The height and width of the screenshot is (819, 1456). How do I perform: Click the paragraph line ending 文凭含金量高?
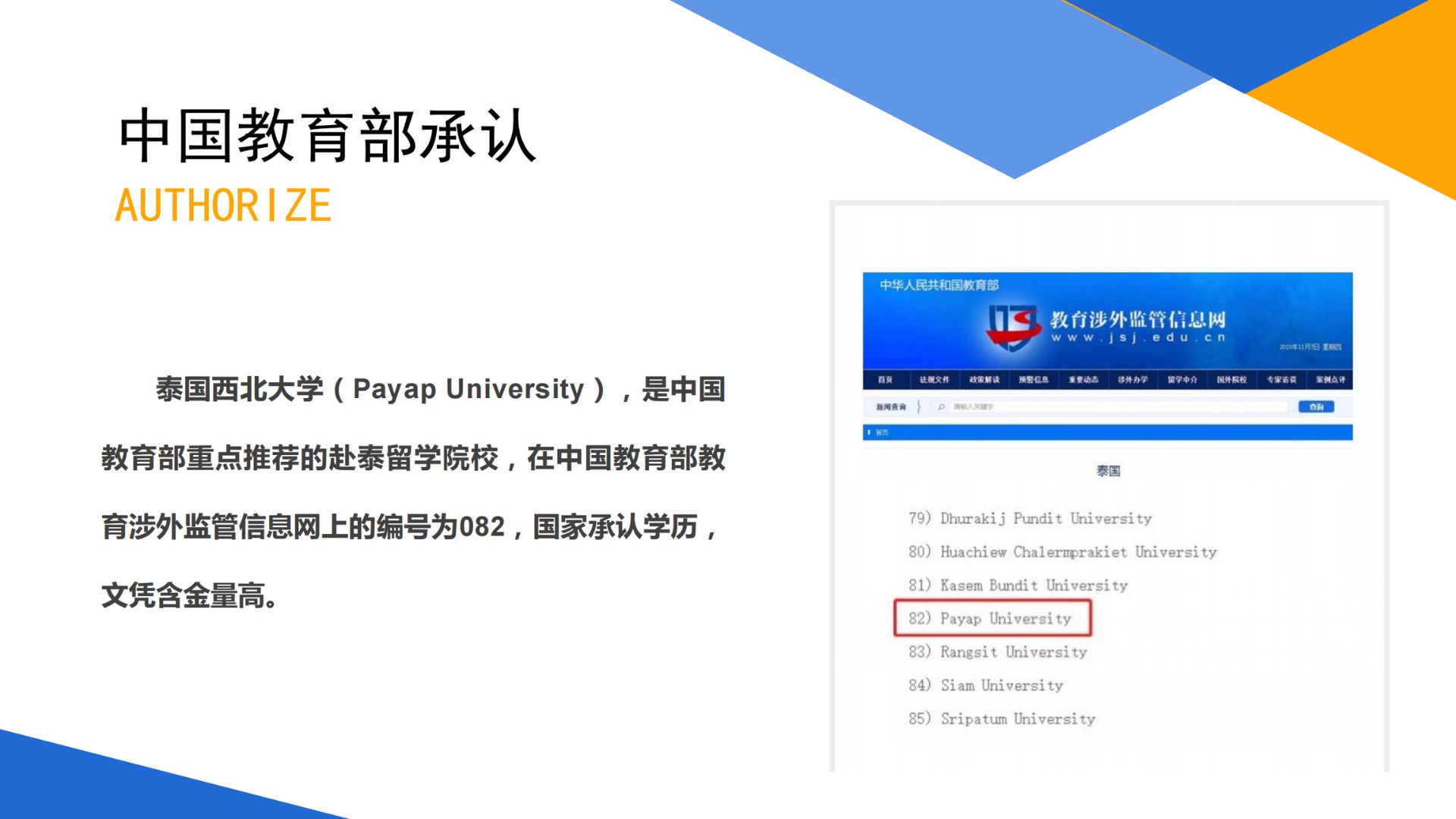190,595
